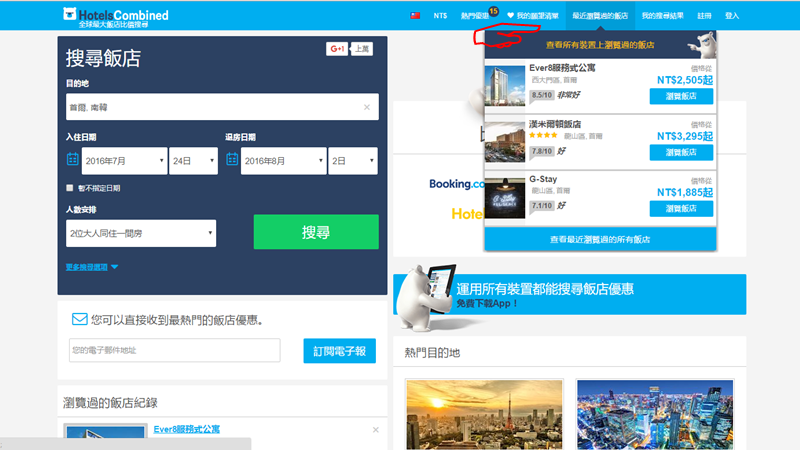Screen dimensions: 800x450
Task: Remove Ever8 history entry with X
Action: [x=376, y=430]
